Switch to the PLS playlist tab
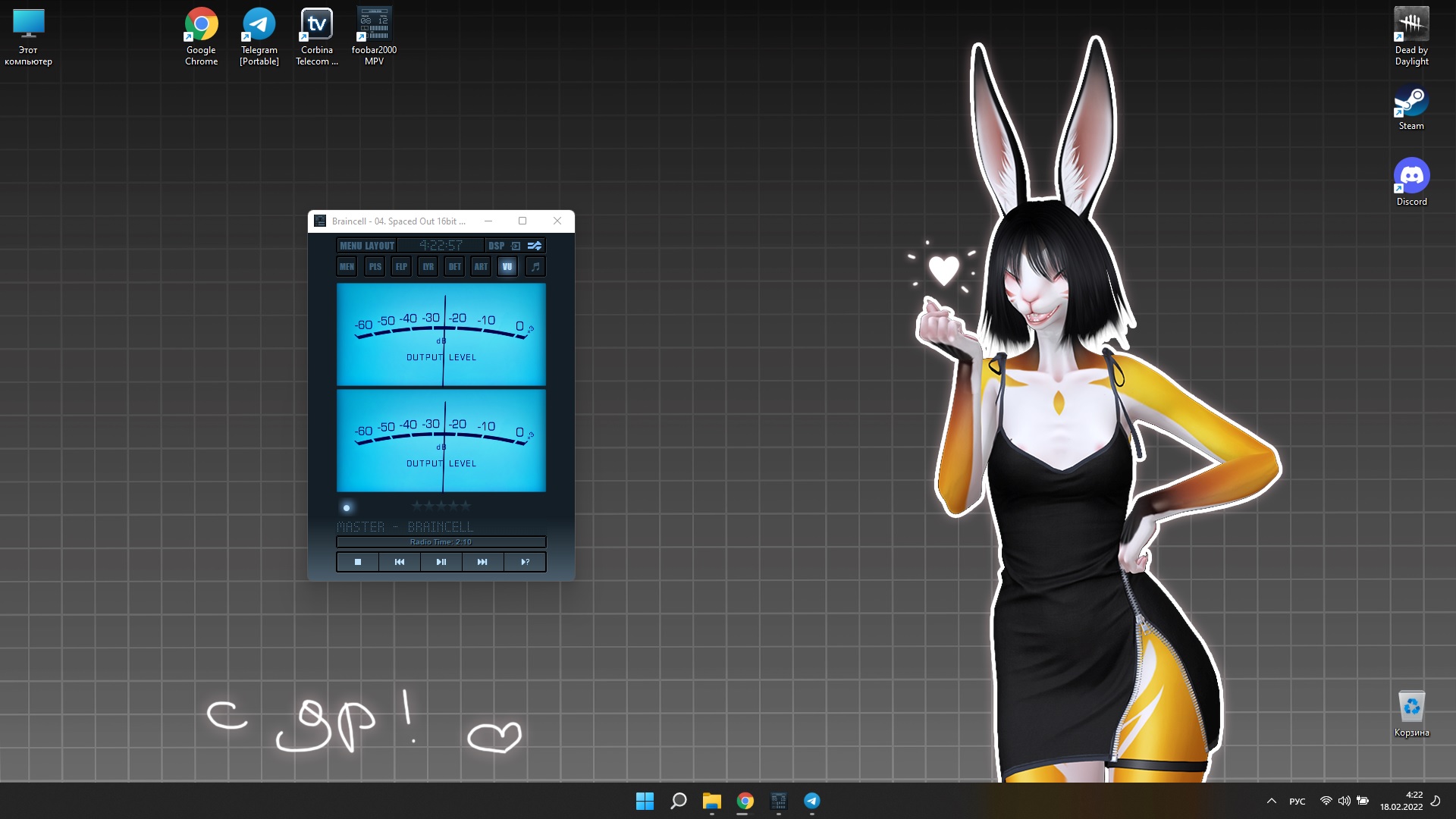This screenshot has width=1456, height=819. (375, 266)
